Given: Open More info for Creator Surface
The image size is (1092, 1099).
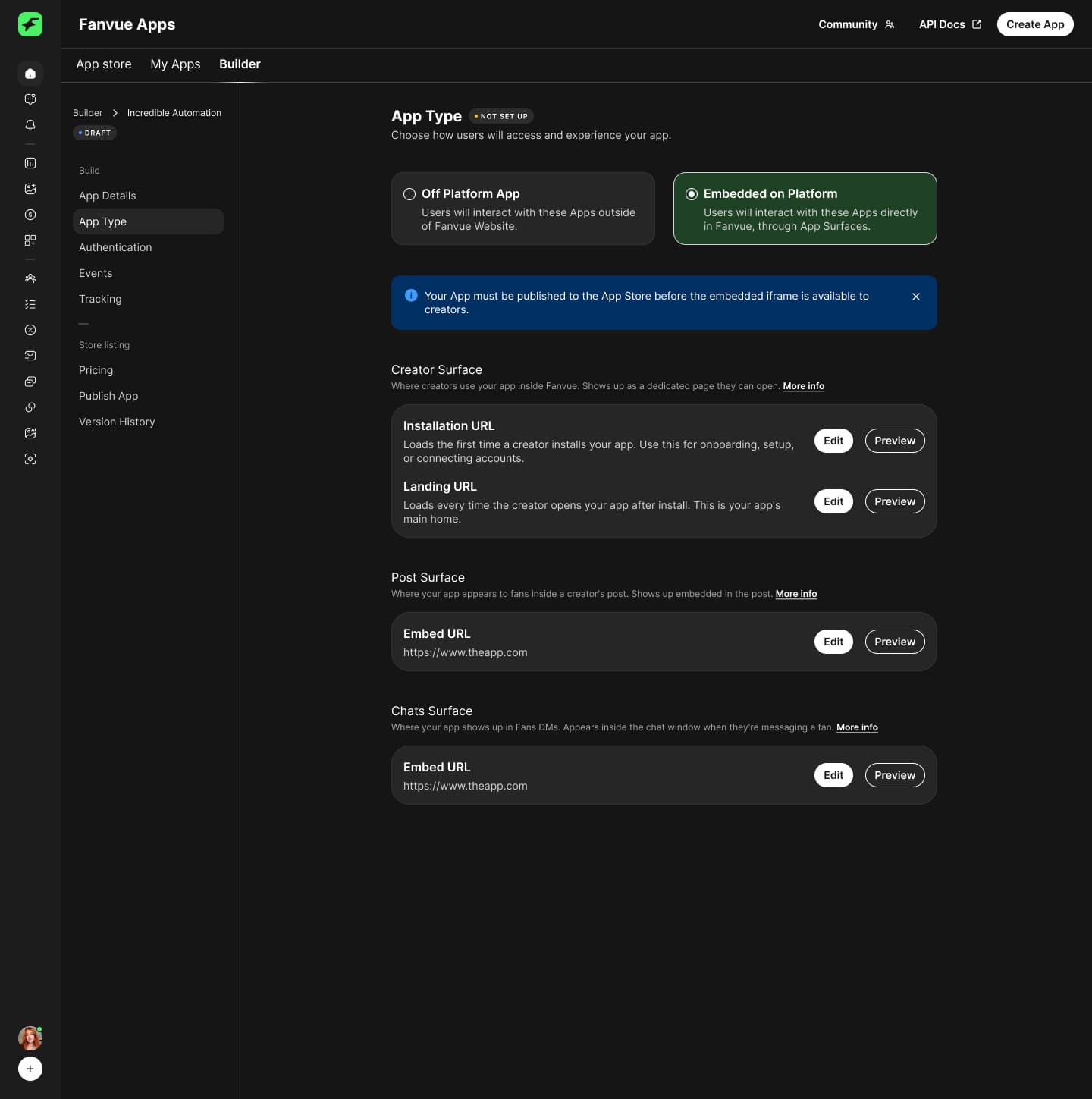Looking at the screenshot, I should click(804, 386).
